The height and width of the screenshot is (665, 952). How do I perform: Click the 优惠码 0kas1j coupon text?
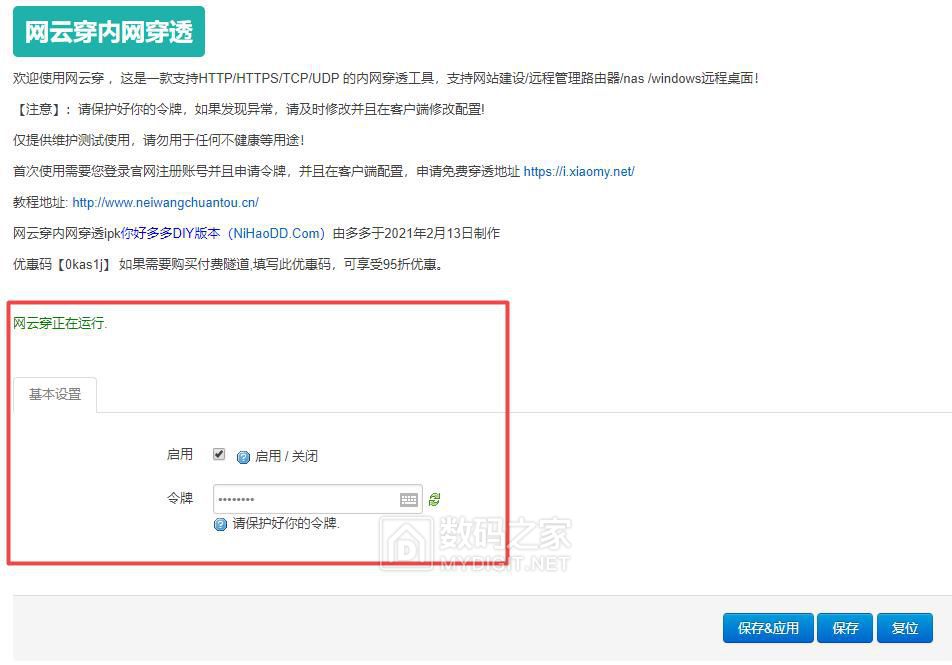tap(62, 265)
